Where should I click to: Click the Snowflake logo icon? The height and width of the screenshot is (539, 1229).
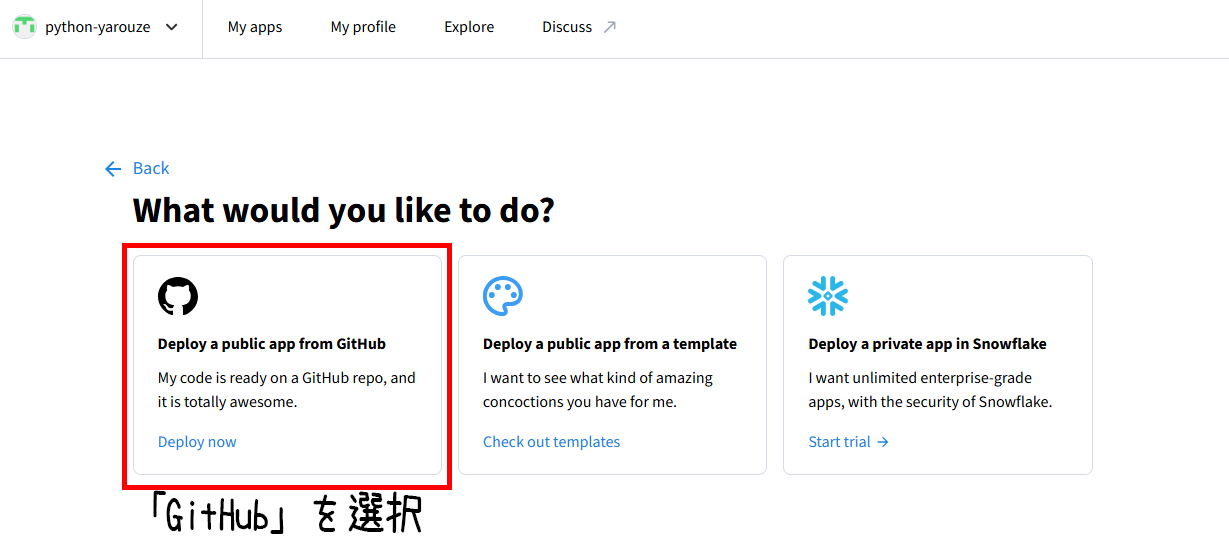tap(828, 296)
